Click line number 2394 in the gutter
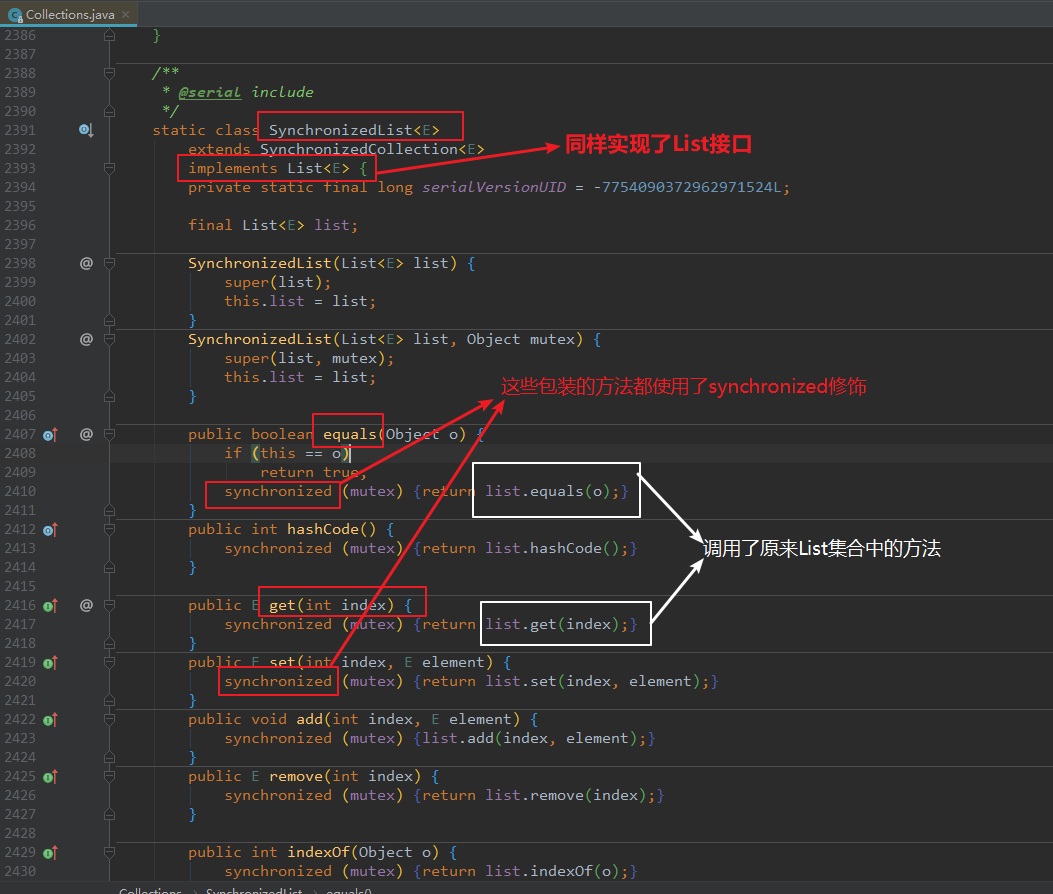 [x=20, y=187]
